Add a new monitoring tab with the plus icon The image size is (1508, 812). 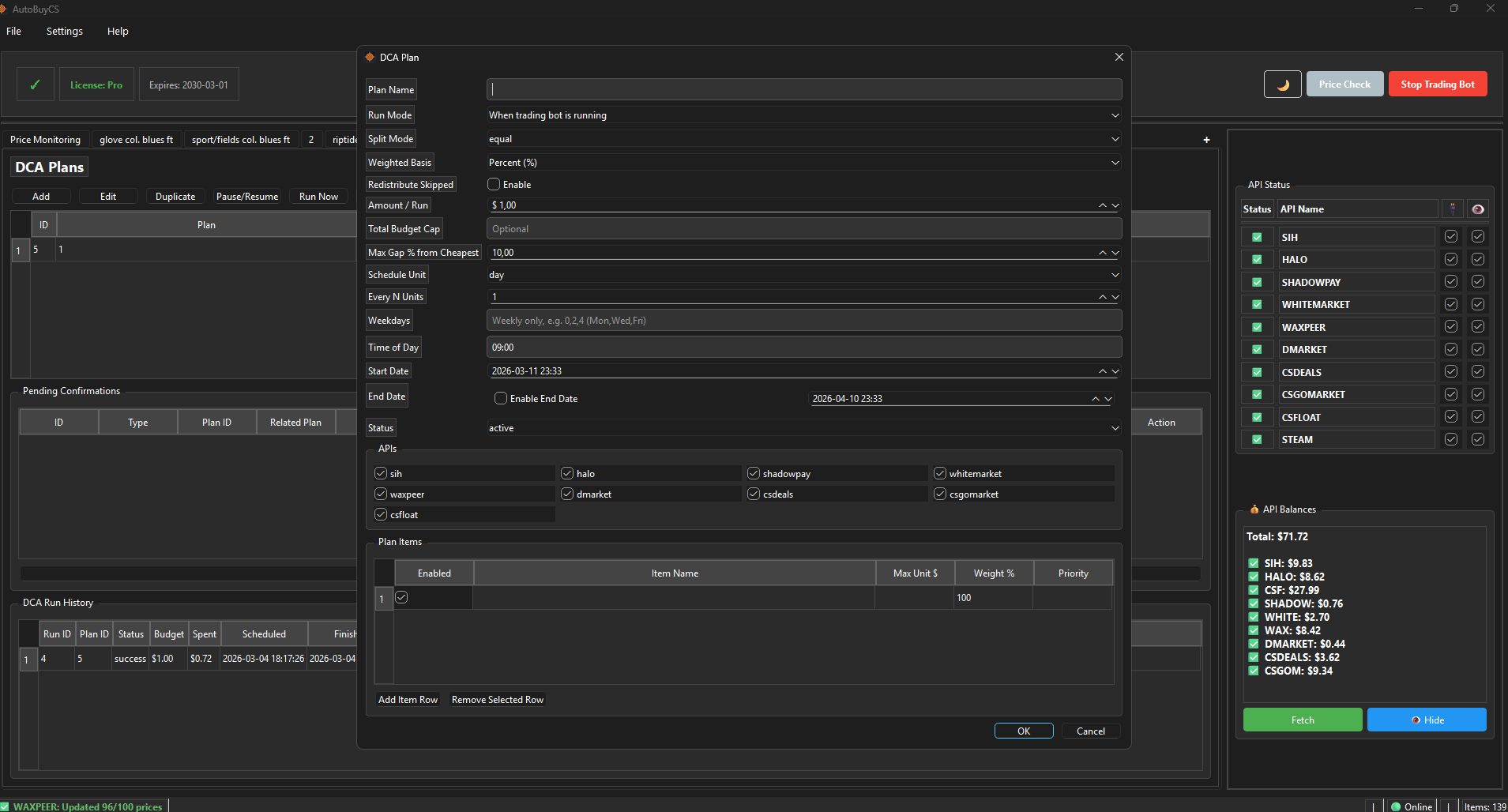[x=1206, y=139]
